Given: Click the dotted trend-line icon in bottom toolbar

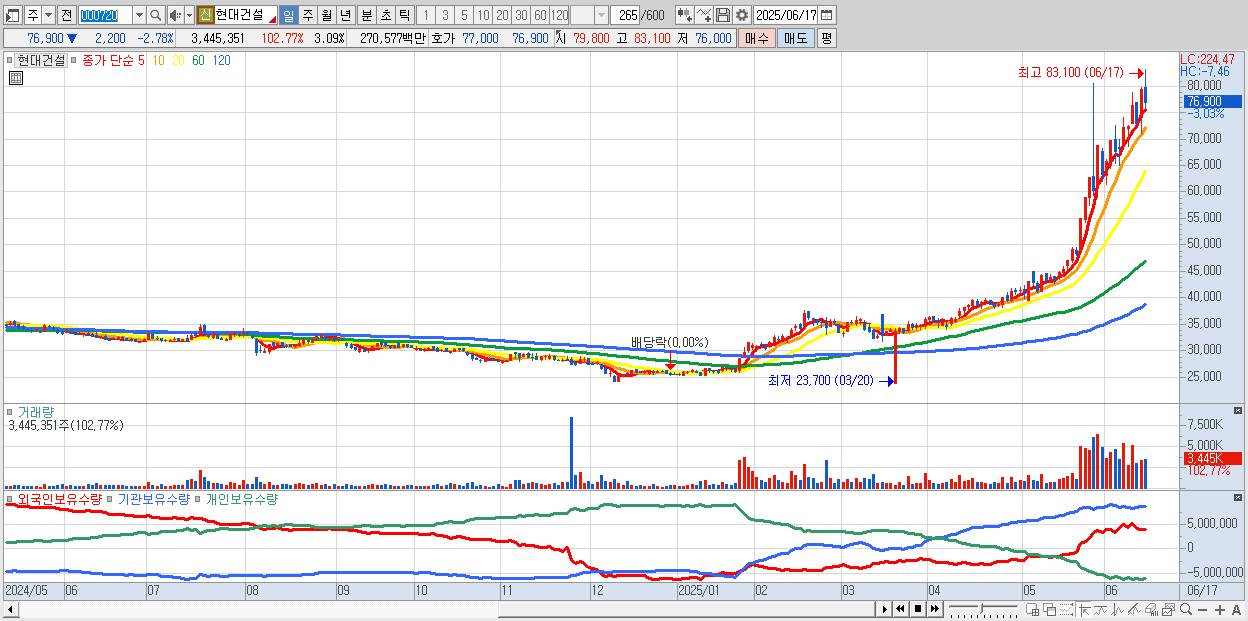Looking at the screenshot, I should click(x=1066, y=609).
